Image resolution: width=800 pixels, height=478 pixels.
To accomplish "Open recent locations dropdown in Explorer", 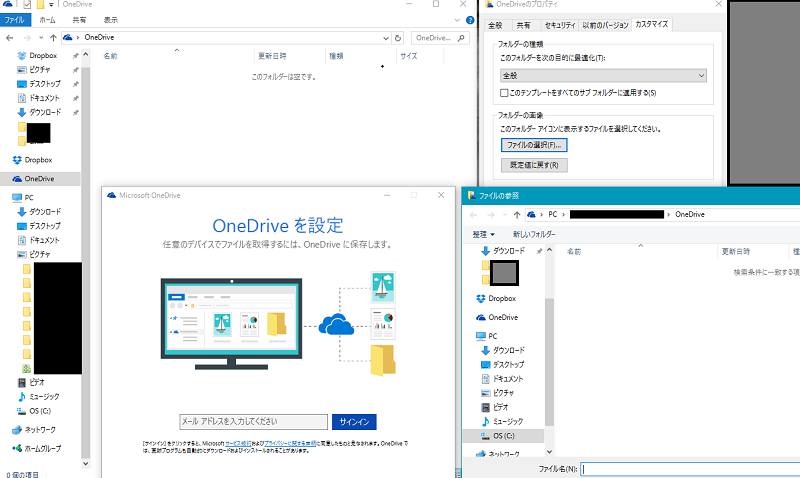I will (41, 38).
